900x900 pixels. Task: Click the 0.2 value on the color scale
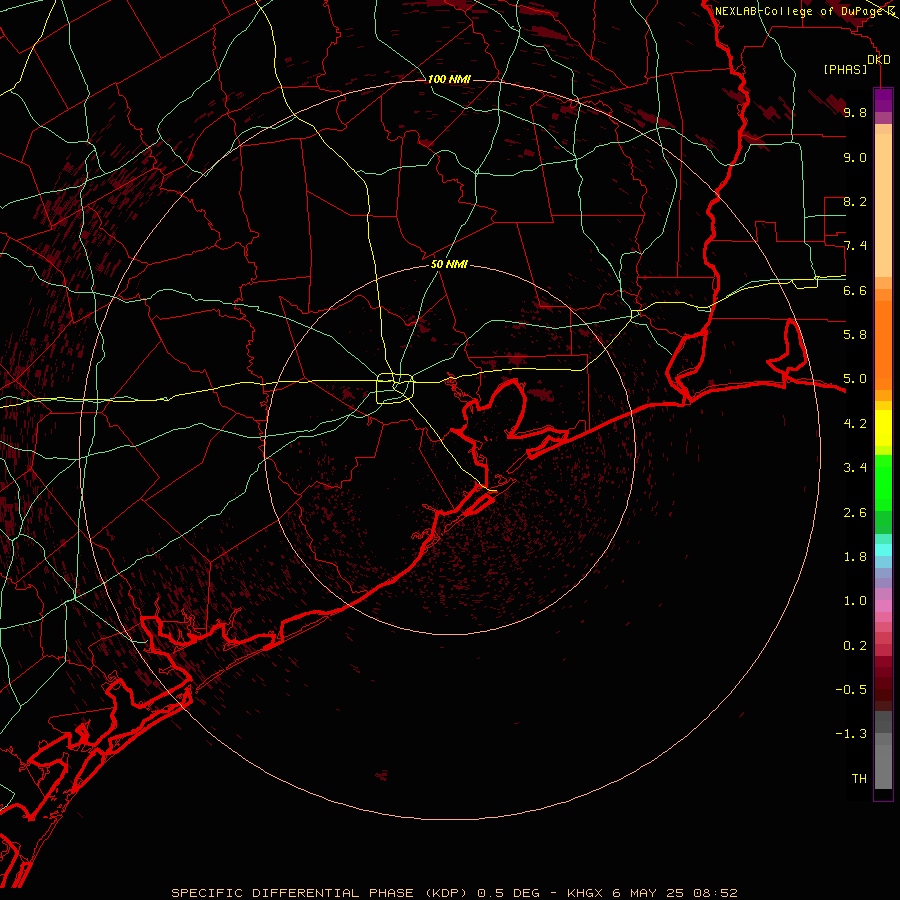855,646
